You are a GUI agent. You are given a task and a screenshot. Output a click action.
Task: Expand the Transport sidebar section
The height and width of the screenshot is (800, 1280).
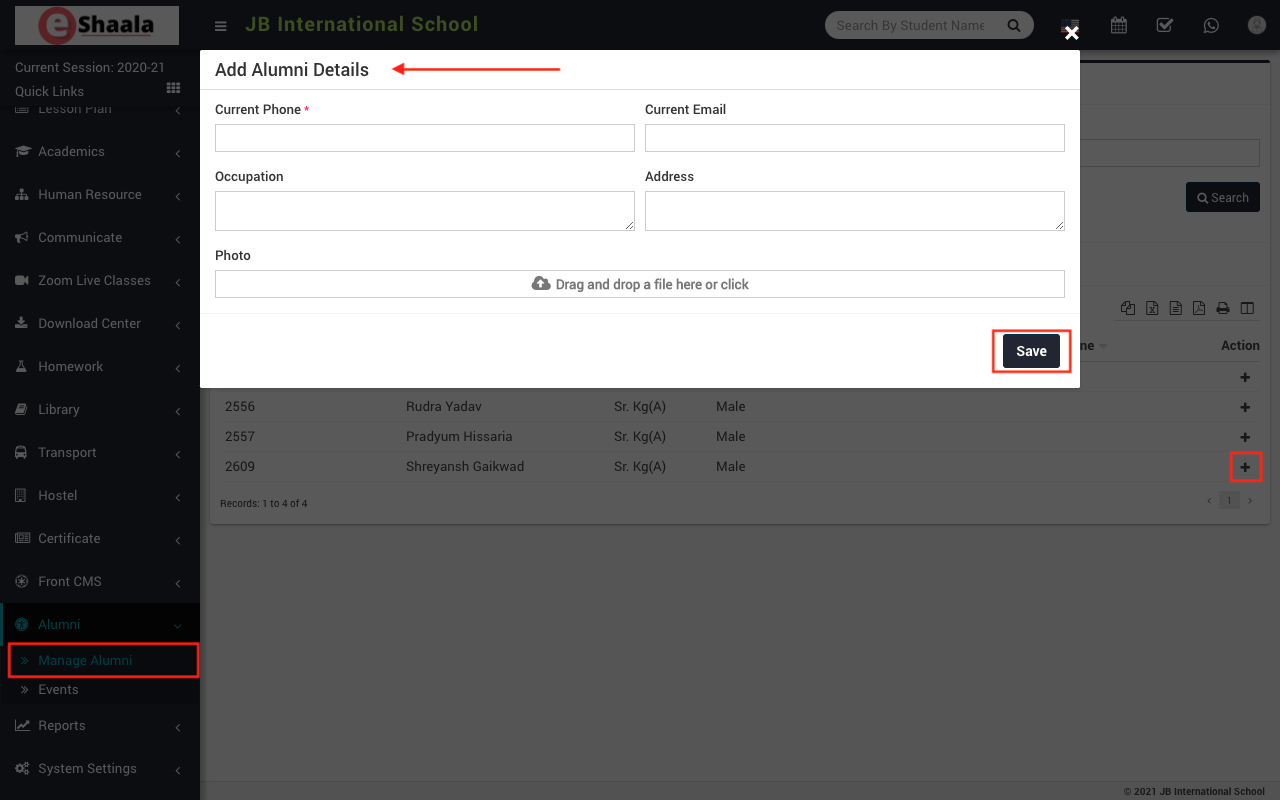tap(98, 453)
